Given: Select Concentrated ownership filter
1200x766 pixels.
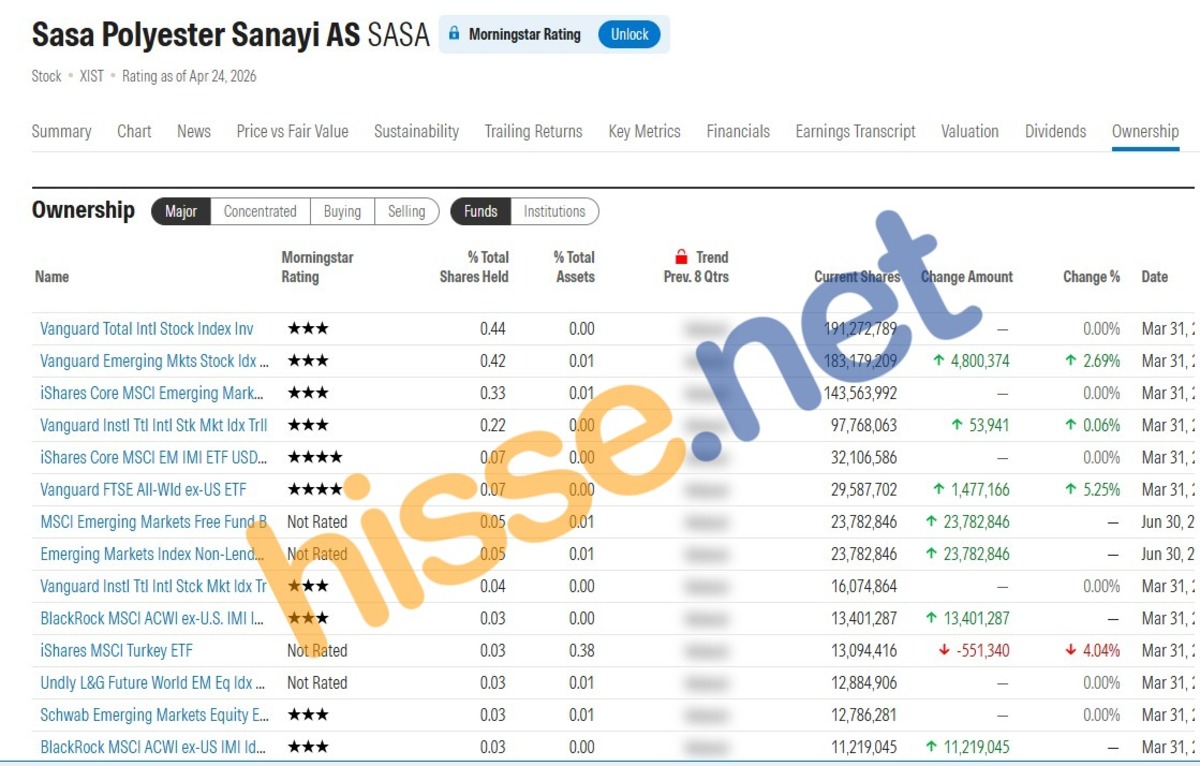Looking at the screenshot, I should [x=260, y=211].
